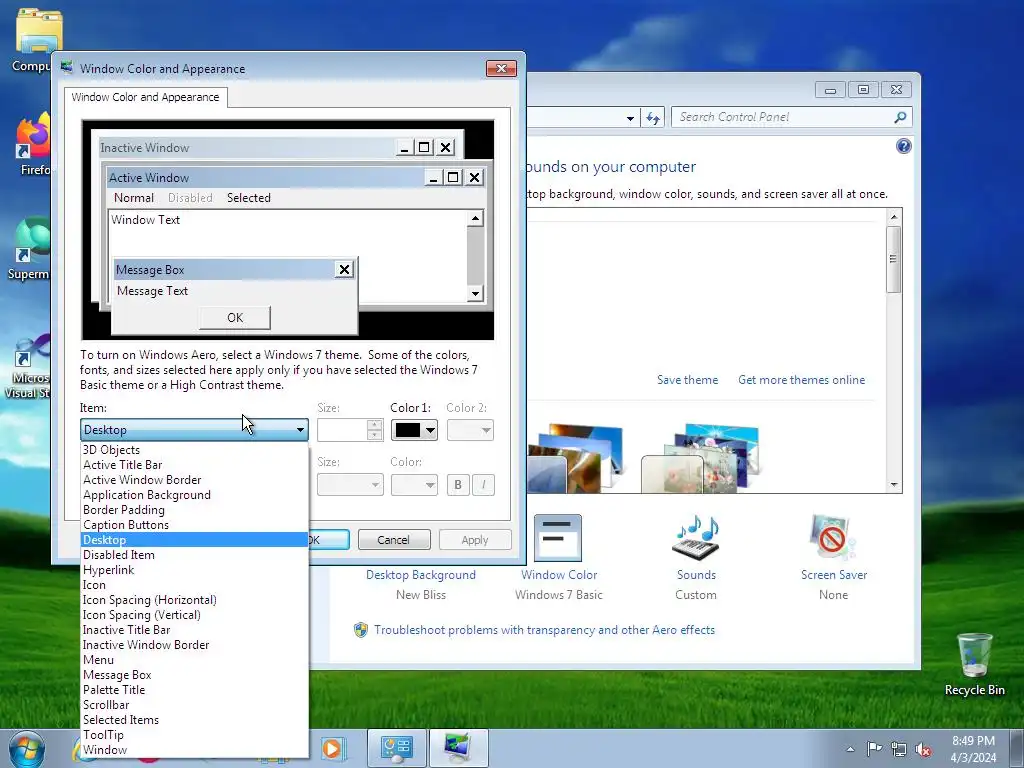This screenshot has height=768, width=1024.
Task: Select Hyperlink from the item list
Action: point(194,570)
